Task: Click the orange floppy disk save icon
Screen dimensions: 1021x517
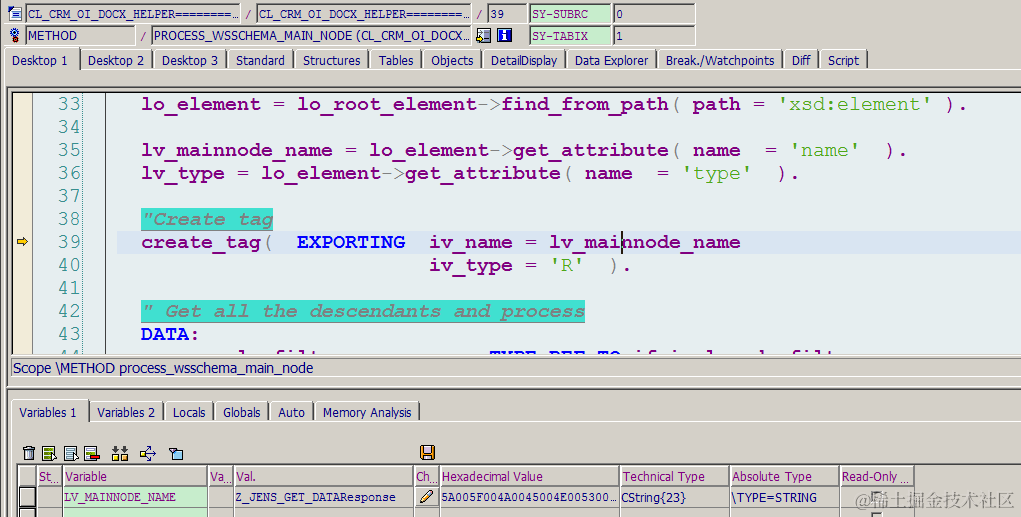Action: pos(427,452)
